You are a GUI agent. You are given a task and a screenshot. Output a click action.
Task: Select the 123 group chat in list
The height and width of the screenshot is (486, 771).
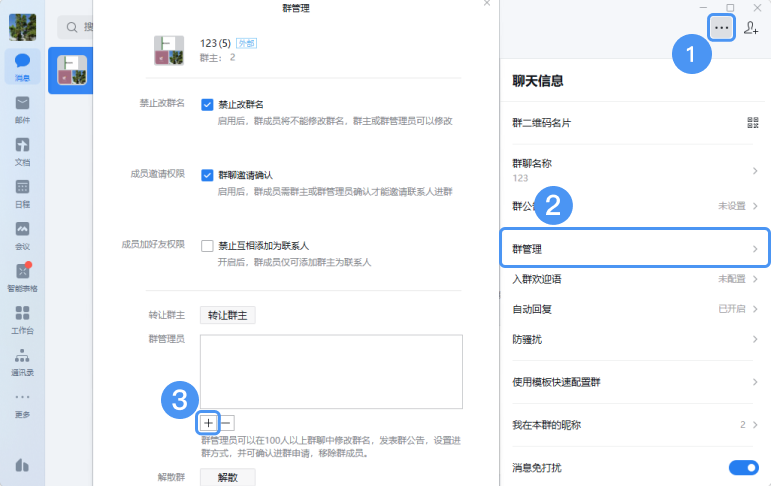(x=71, y=70)
